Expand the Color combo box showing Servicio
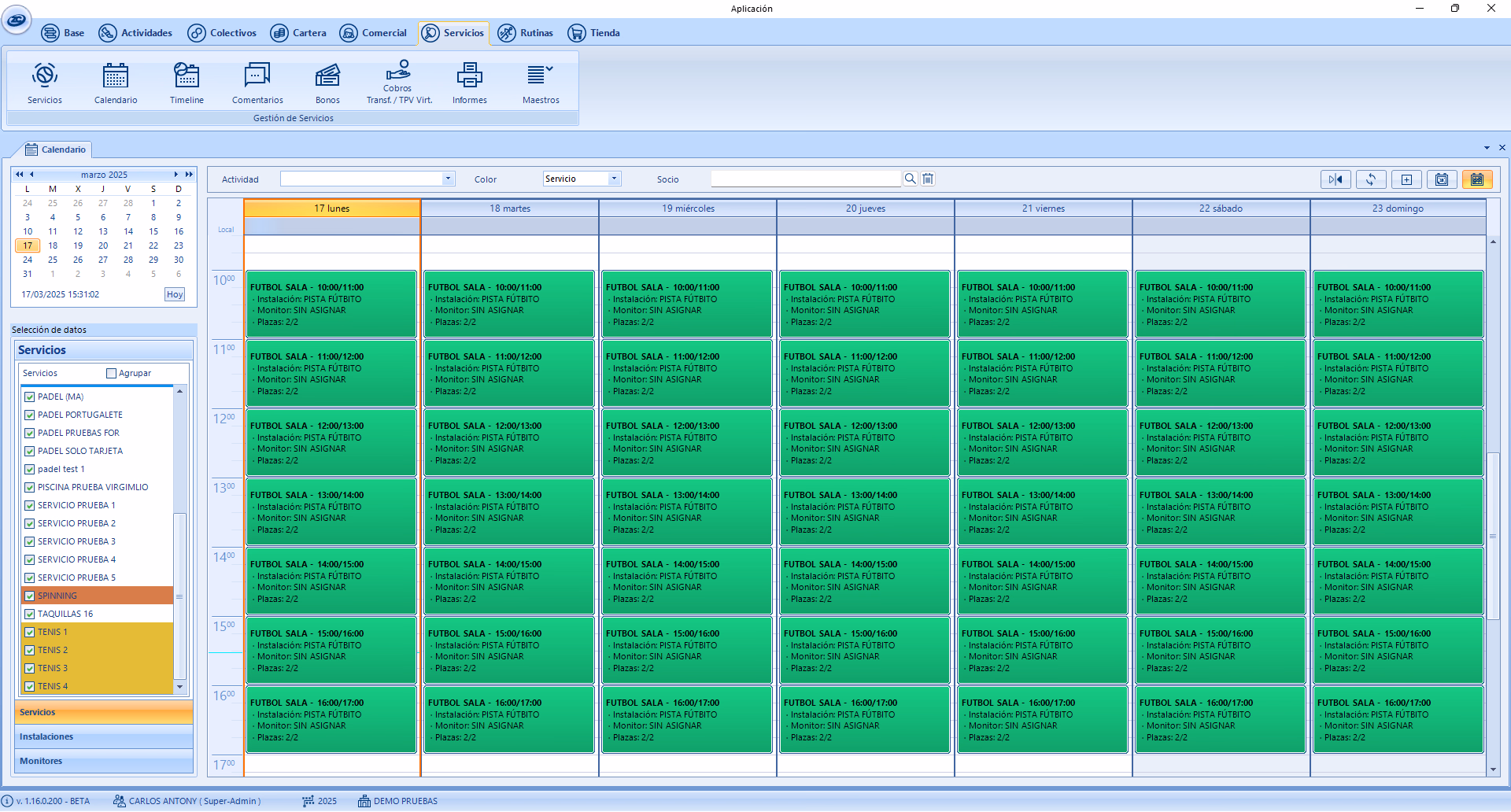 [x=614, y=179]
